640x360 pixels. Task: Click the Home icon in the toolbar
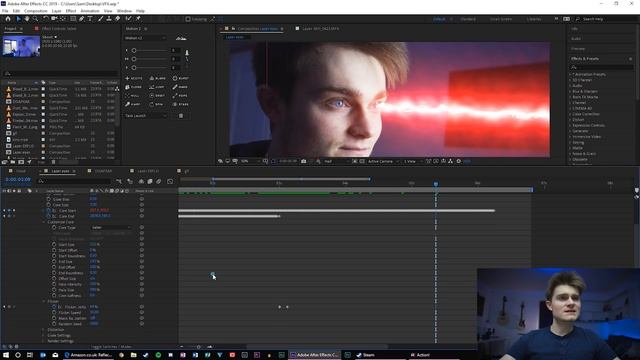8,19
